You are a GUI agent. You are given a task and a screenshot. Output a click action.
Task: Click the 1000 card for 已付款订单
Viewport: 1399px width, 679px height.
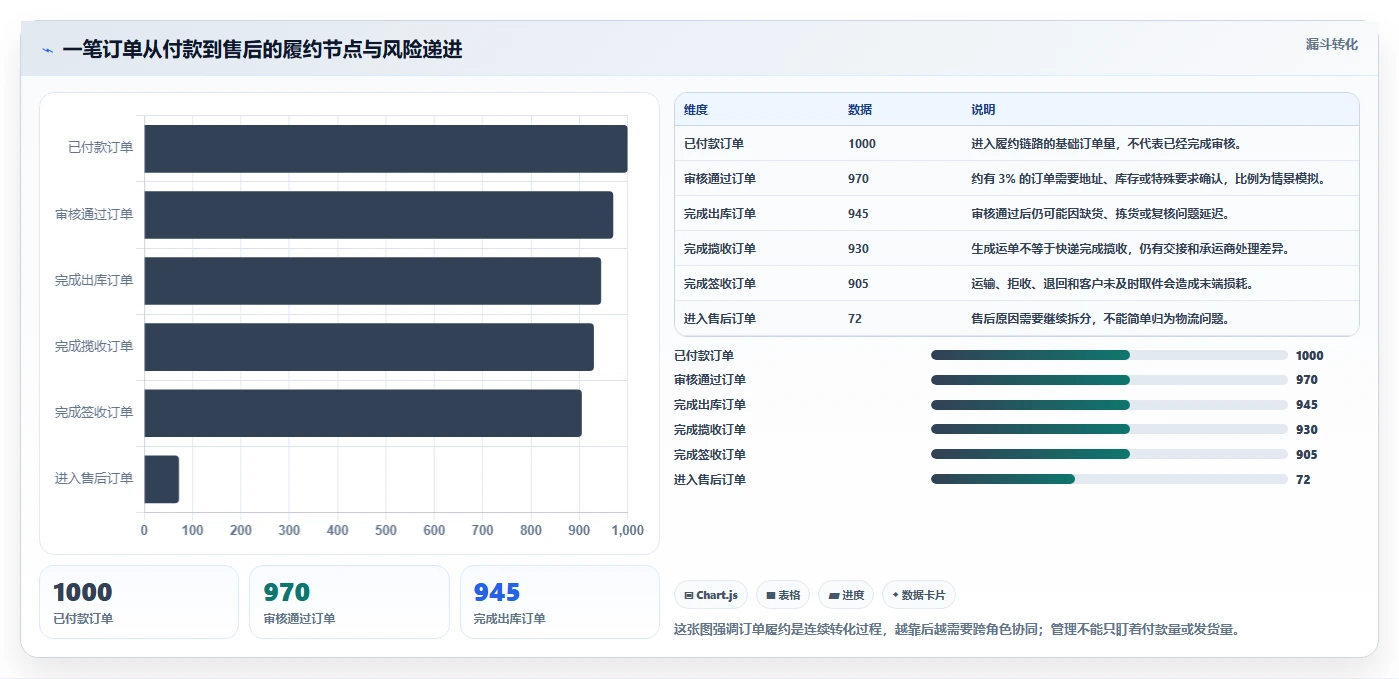[x=139, y=602]
